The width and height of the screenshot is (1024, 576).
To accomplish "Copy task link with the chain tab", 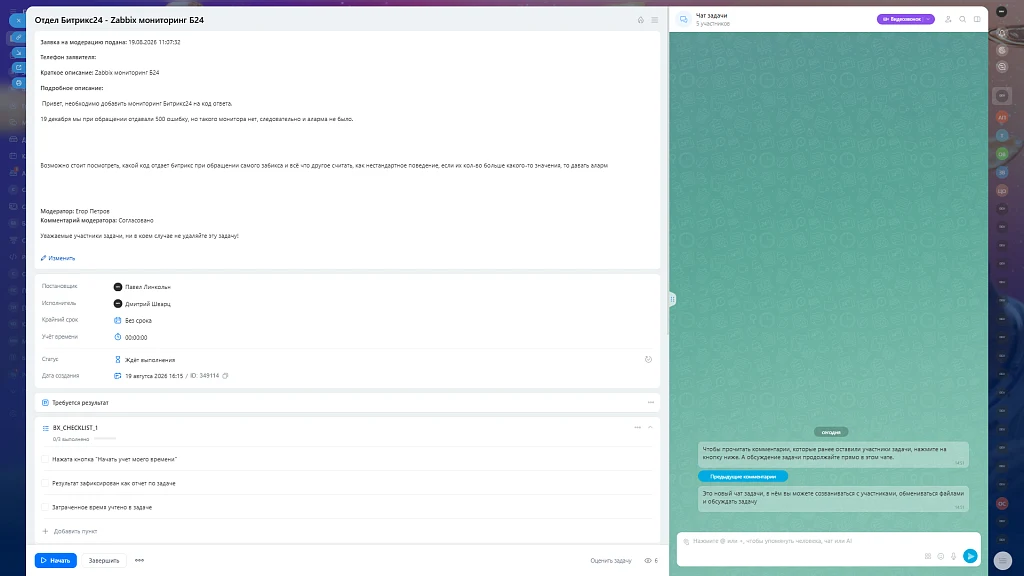I will click(x=19, y=37).
